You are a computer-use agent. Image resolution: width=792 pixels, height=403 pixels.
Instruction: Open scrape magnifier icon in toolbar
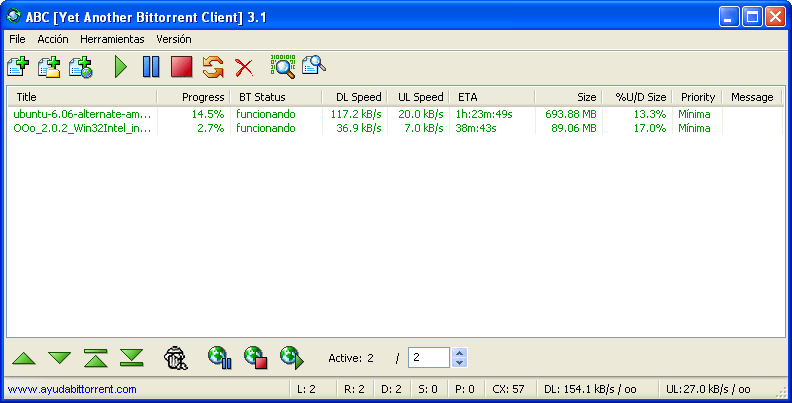[283, 67]
